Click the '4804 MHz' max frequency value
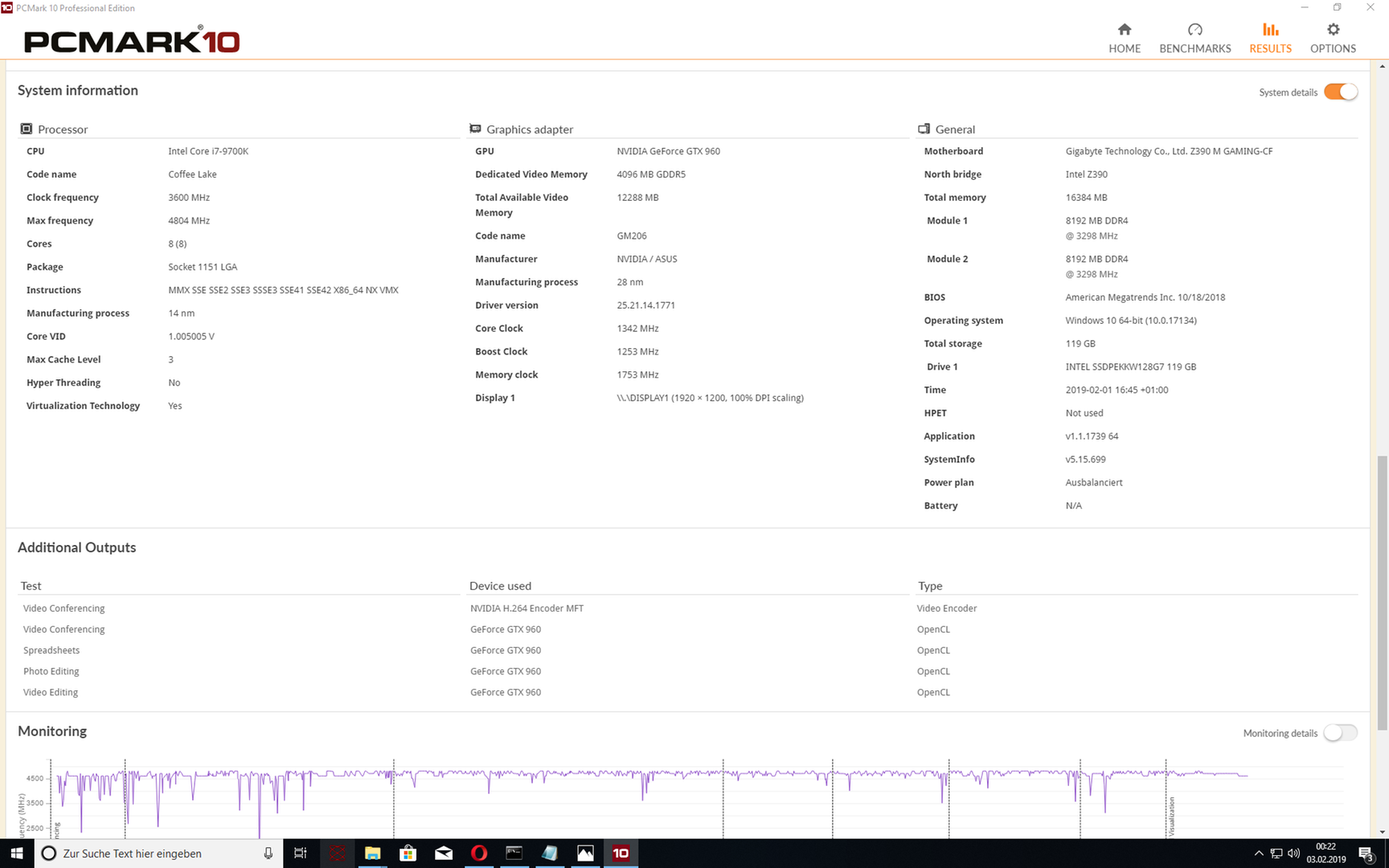 tap(189, 220)
